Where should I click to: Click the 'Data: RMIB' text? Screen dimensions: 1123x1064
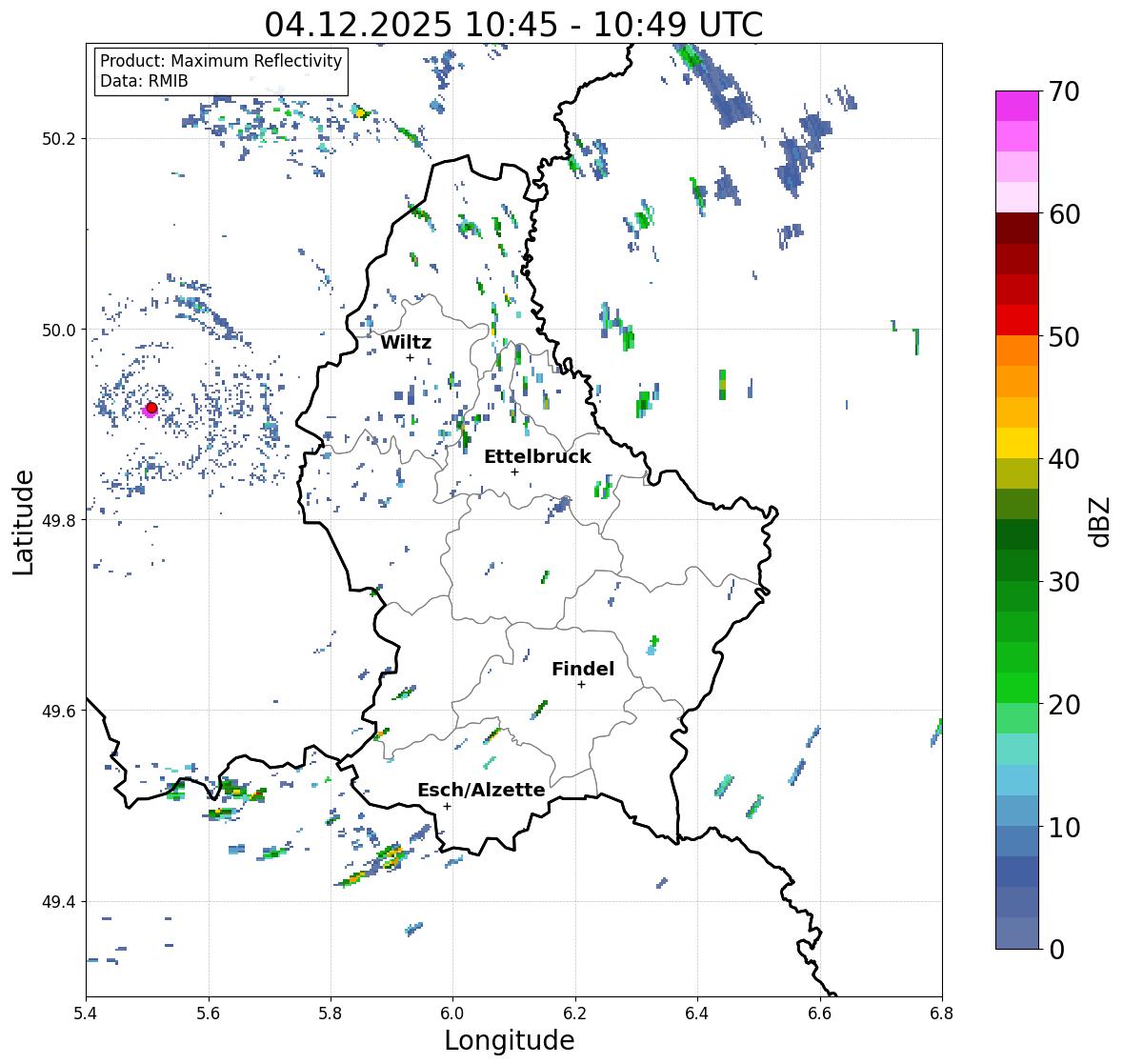pyautogui.click(x=144, y=81)
